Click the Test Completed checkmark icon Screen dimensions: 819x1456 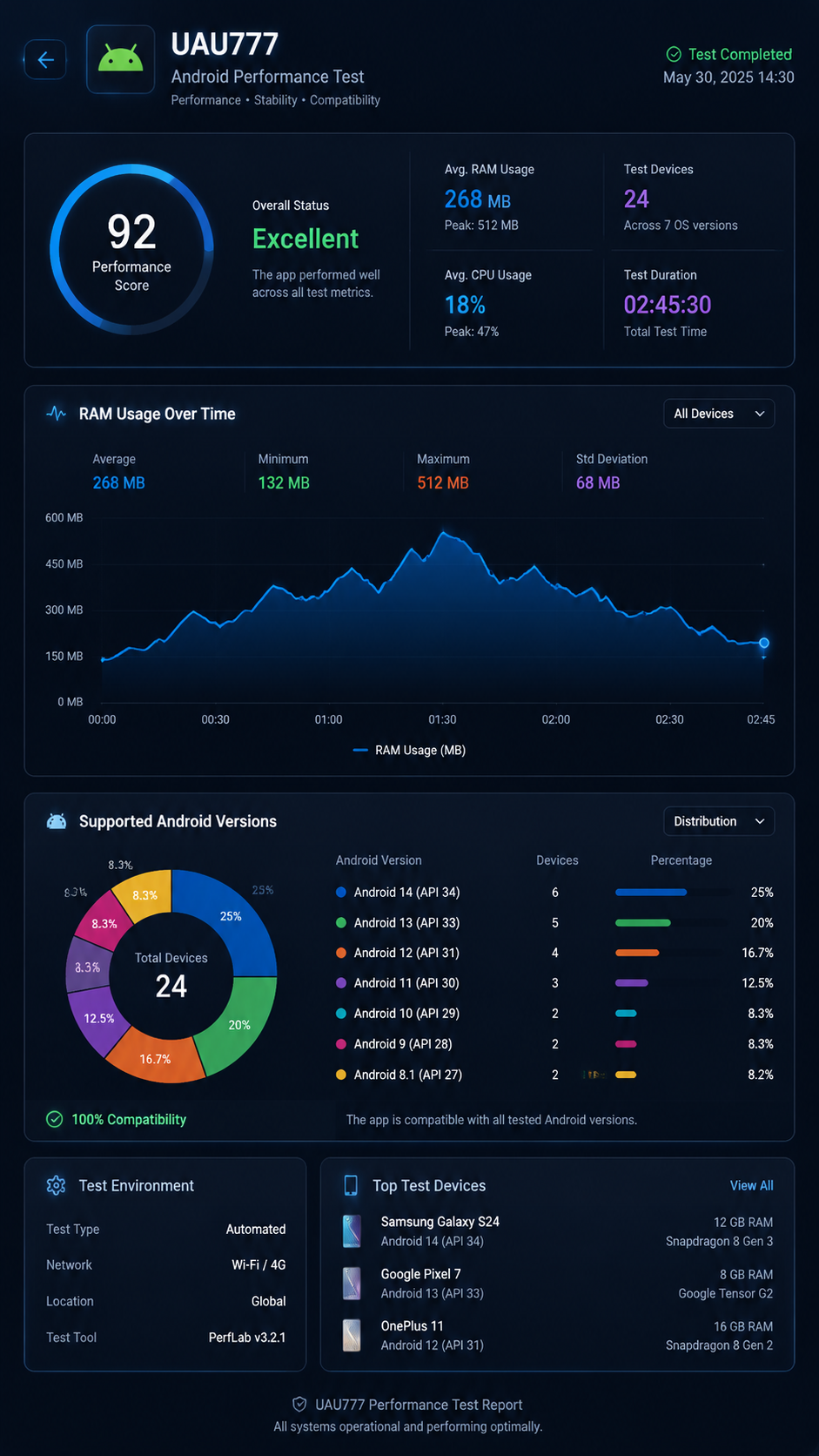point(674,54)
